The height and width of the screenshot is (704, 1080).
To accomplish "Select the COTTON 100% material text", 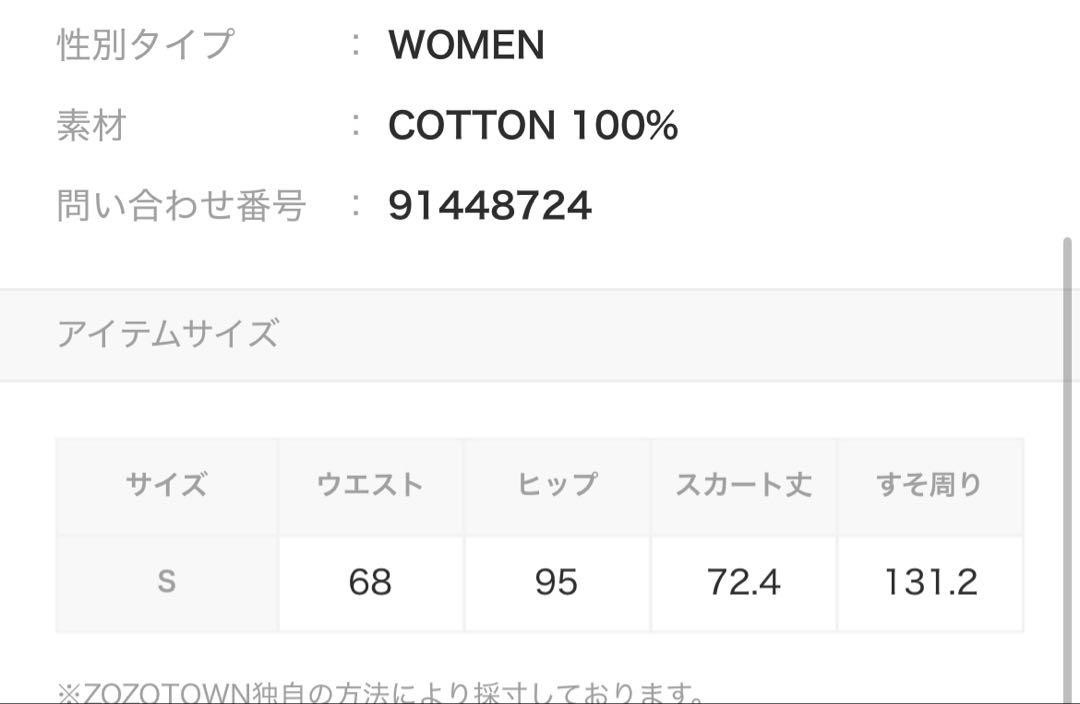I will pyautogui.click(x=532, y=125).
